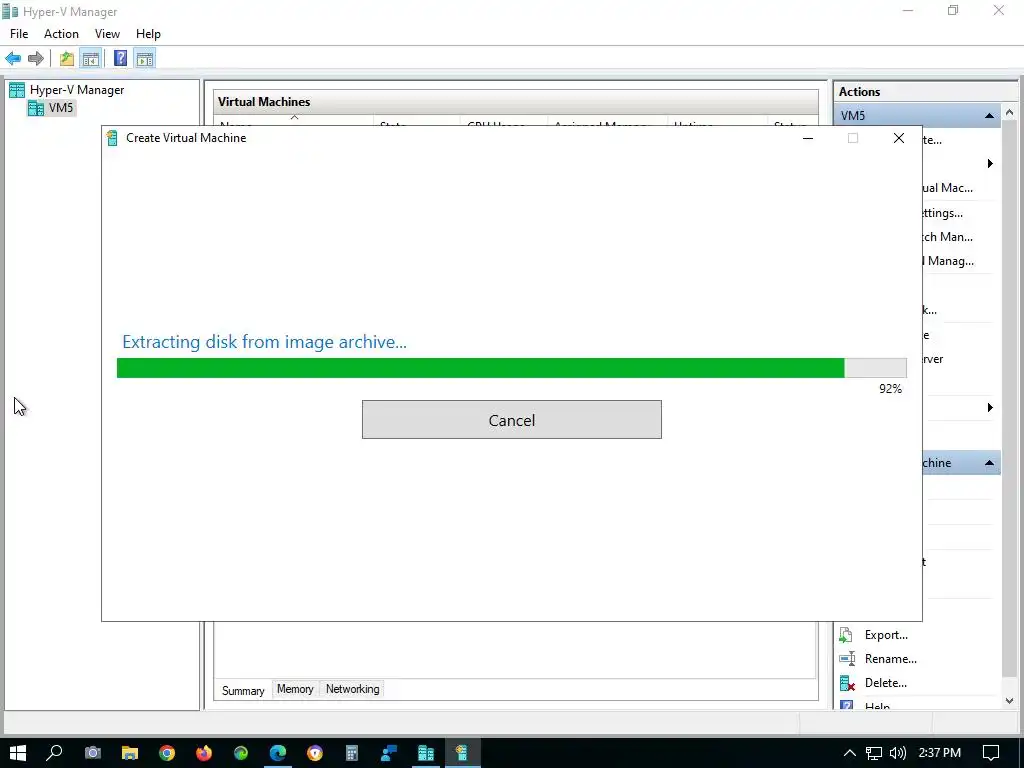Open the Camera app from taskbar
The height and width of the screenshot is (768, 1024).
93,753
